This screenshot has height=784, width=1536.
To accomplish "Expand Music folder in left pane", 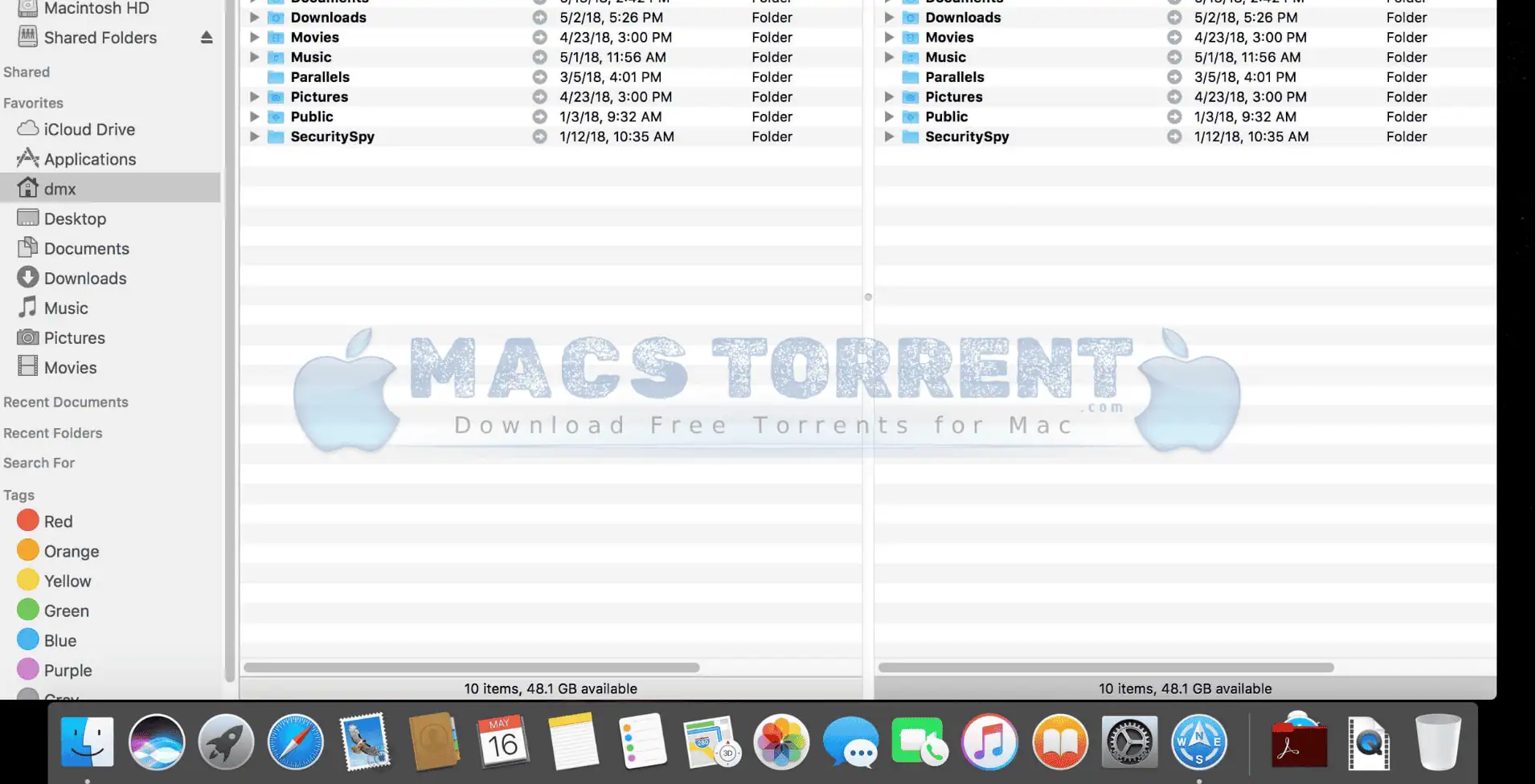I will click(254, 57).
